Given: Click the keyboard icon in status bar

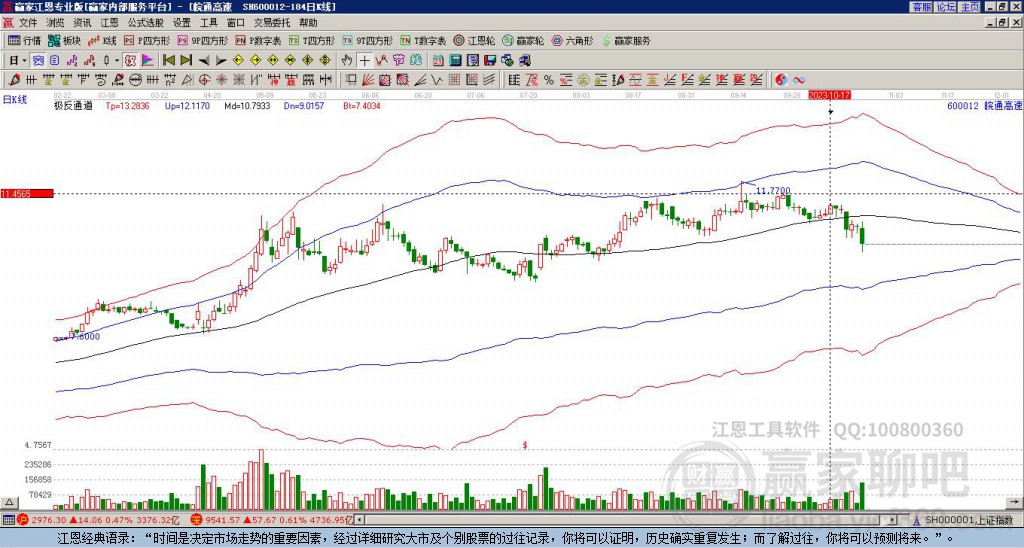Looking at the screenshot, I should (x=8, y=521).
